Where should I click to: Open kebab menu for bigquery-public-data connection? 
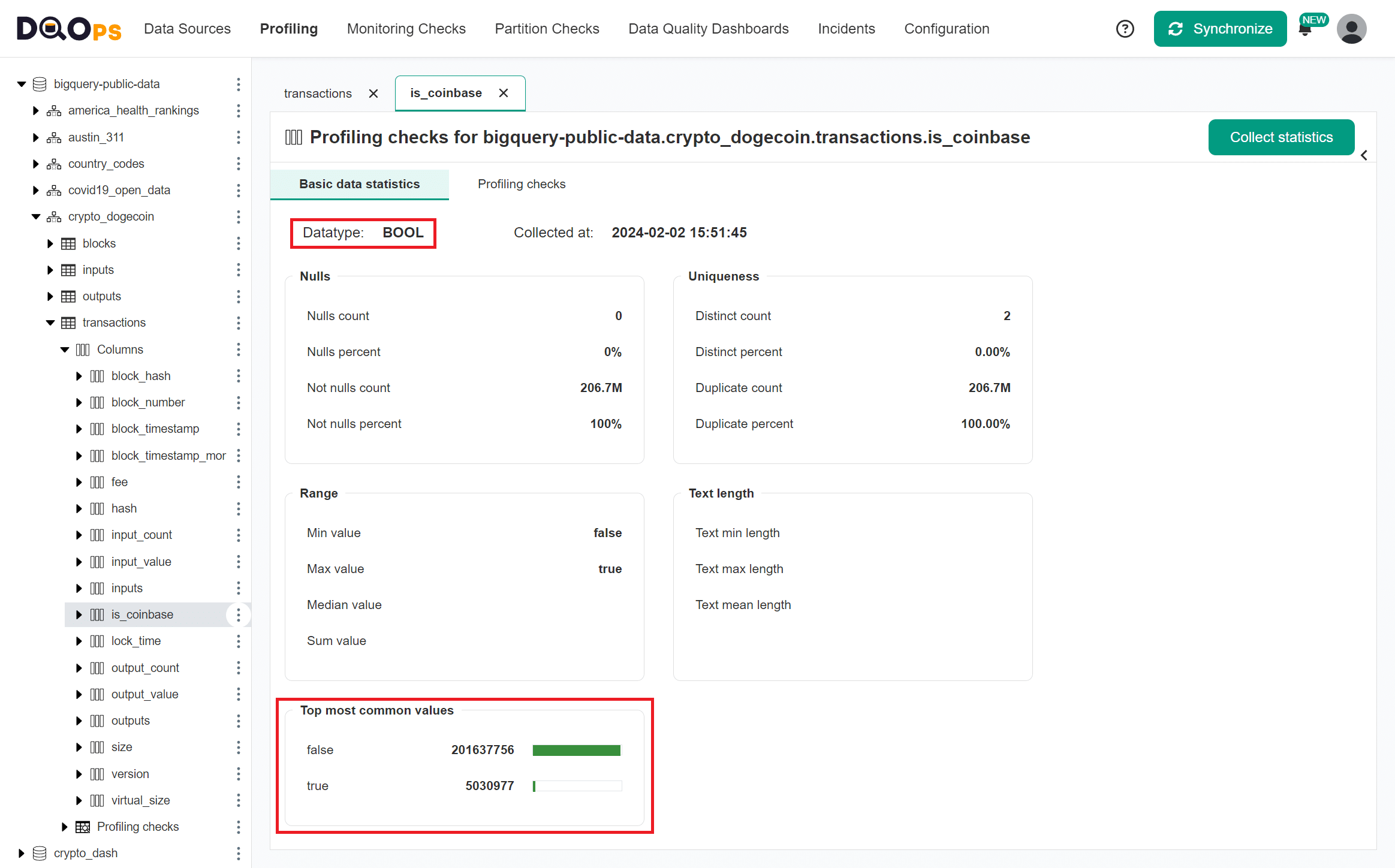click(238, 84)
